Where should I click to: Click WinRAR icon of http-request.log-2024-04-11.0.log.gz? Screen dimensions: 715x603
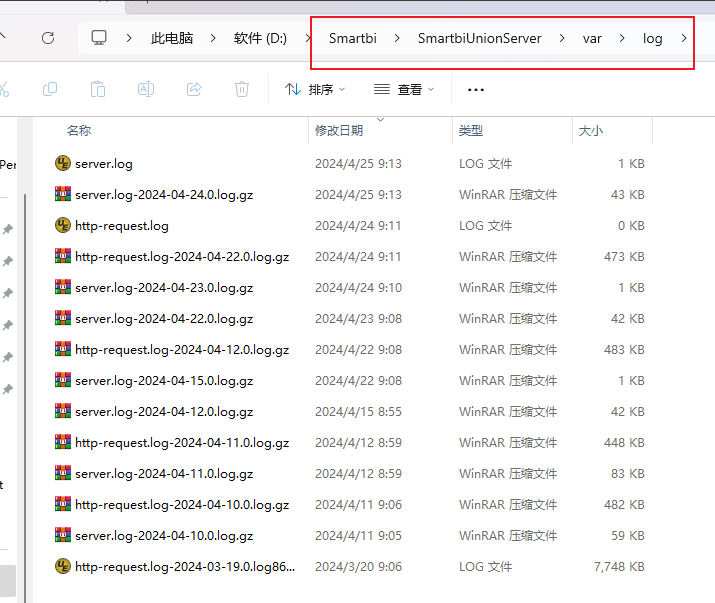pos(63,442)
